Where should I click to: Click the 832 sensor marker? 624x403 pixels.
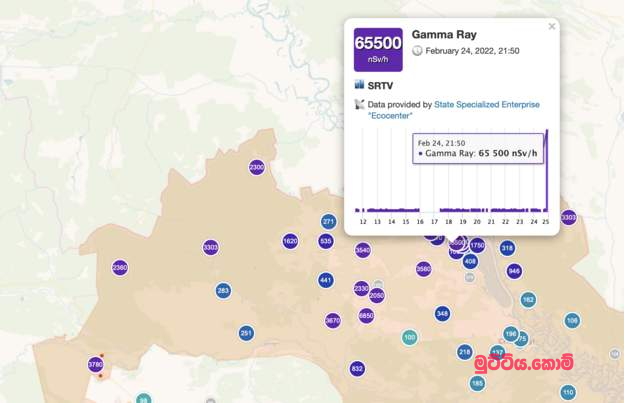[357, 369]
